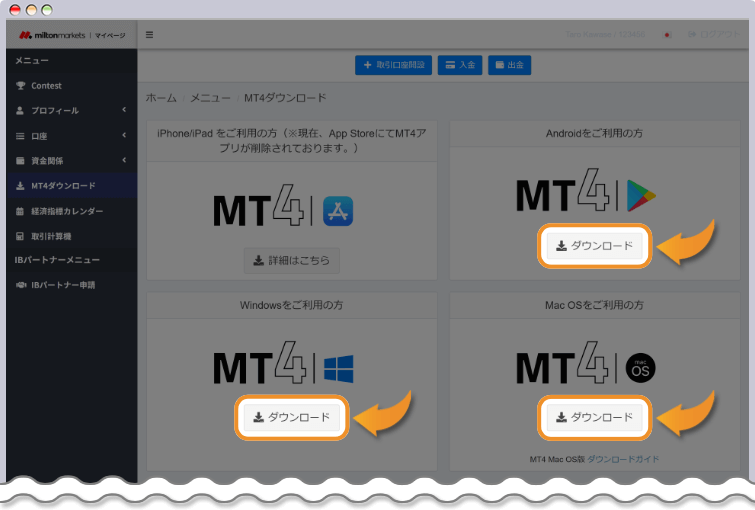Click the calendar icon beside 経済指標カレンダー
This screenshot has height=510, width=755.
tap(20, 211)
